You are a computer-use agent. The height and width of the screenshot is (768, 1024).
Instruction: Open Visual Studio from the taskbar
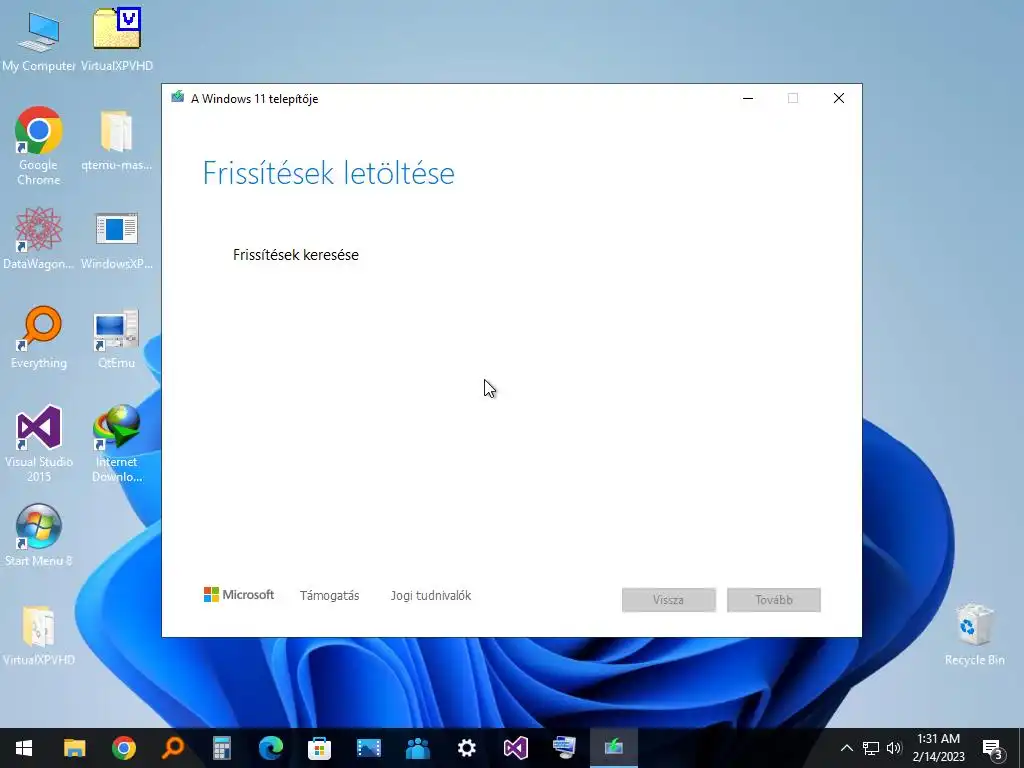pos(515,748)
